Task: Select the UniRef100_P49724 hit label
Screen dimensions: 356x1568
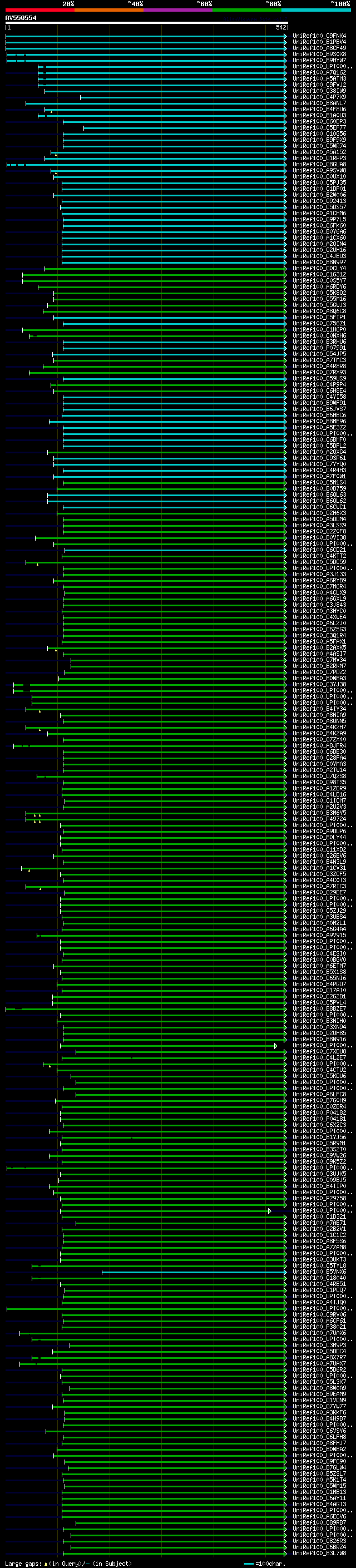Action: [319, 819]
